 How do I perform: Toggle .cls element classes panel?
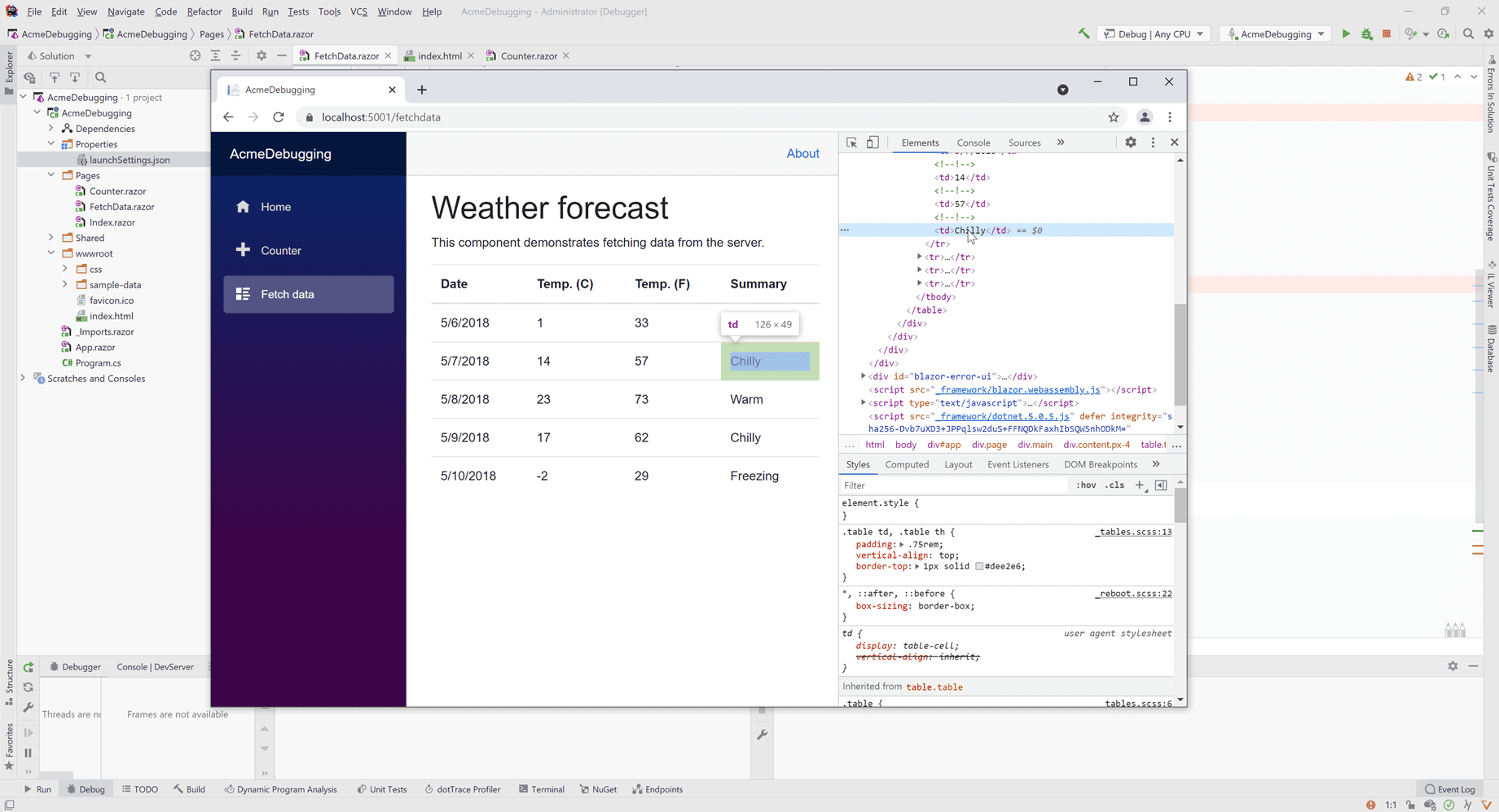[x=1114, y=485]
